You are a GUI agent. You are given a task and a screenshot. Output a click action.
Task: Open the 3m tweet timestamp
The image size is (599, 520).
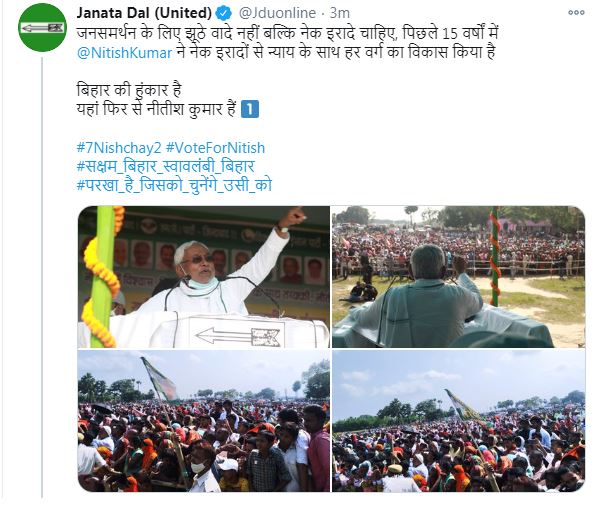point(339,13)
